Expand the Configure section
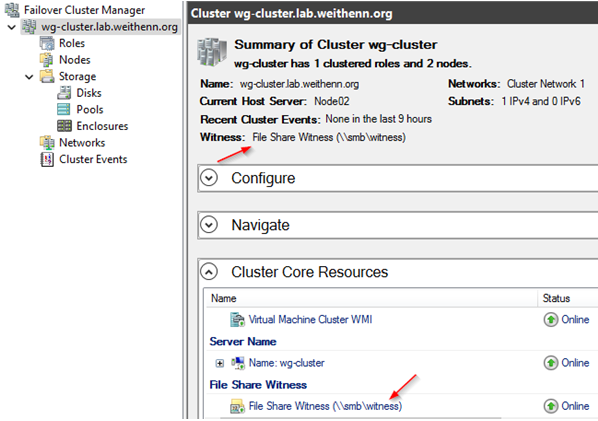The image size is (598, 421). coord(209,178)
